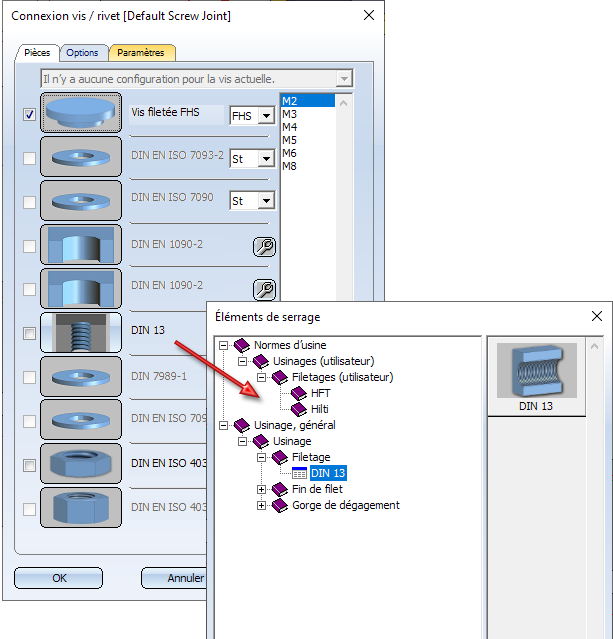Collapse the Usinages (utilisateur) node
Viewport: 613px width, 639px height.
coord(243,361)
